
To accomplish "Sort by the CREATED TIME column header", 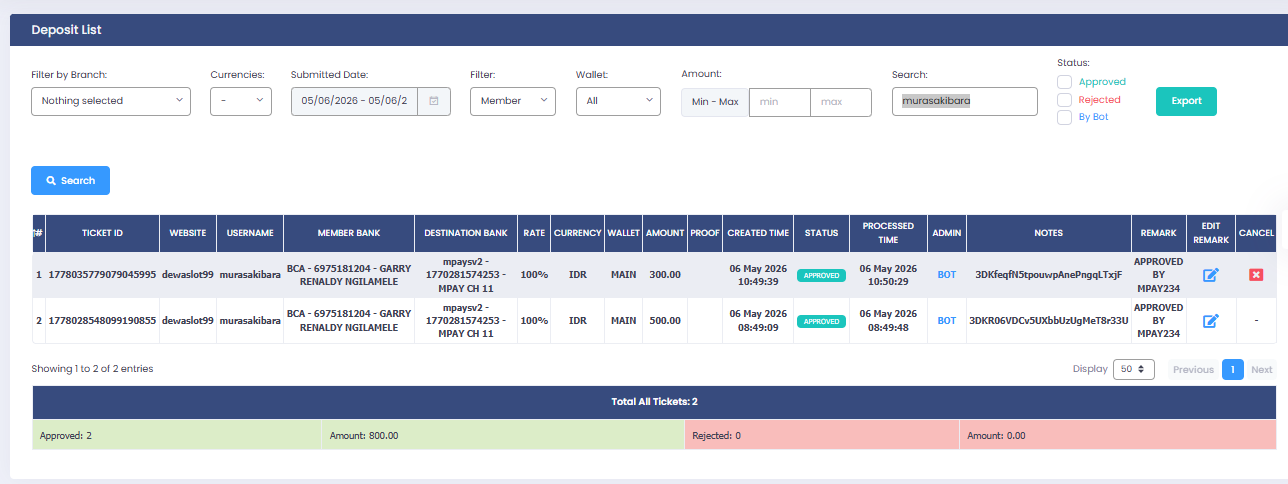I will tap(758, 233).
